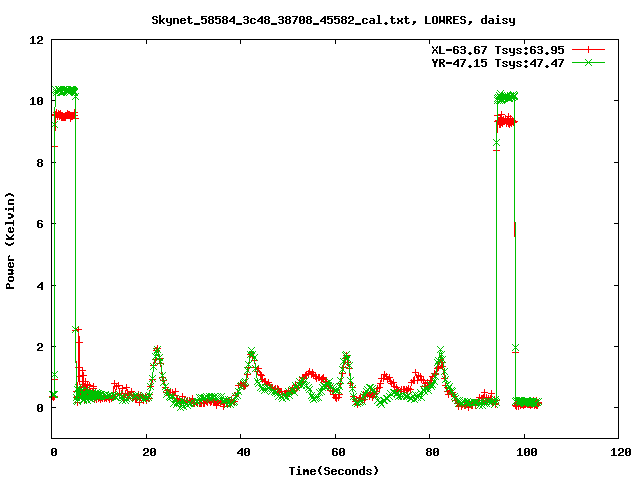
Task: Click the x-axis tick label 120
Action: (x=621, y=452)
